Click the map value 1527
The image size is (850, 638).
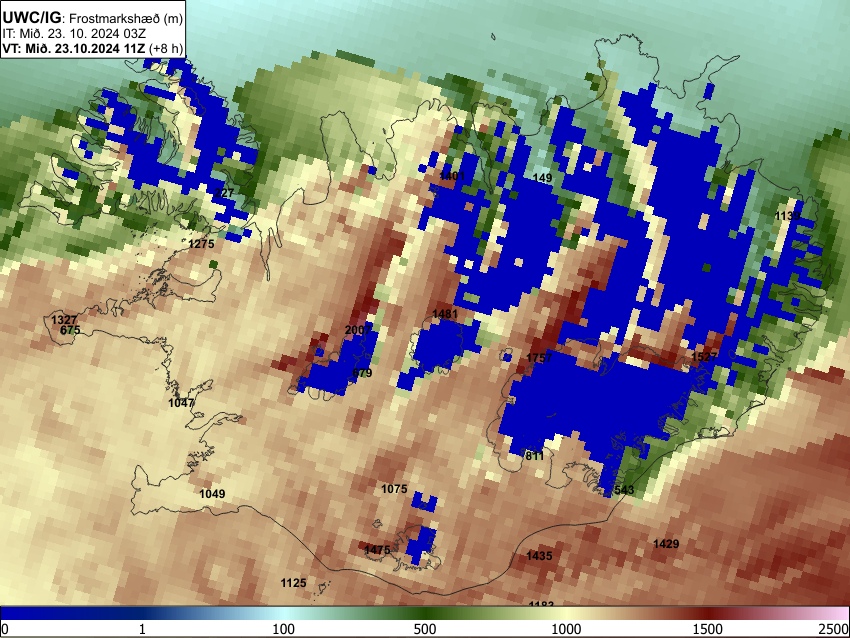click(x=704, y=357)
